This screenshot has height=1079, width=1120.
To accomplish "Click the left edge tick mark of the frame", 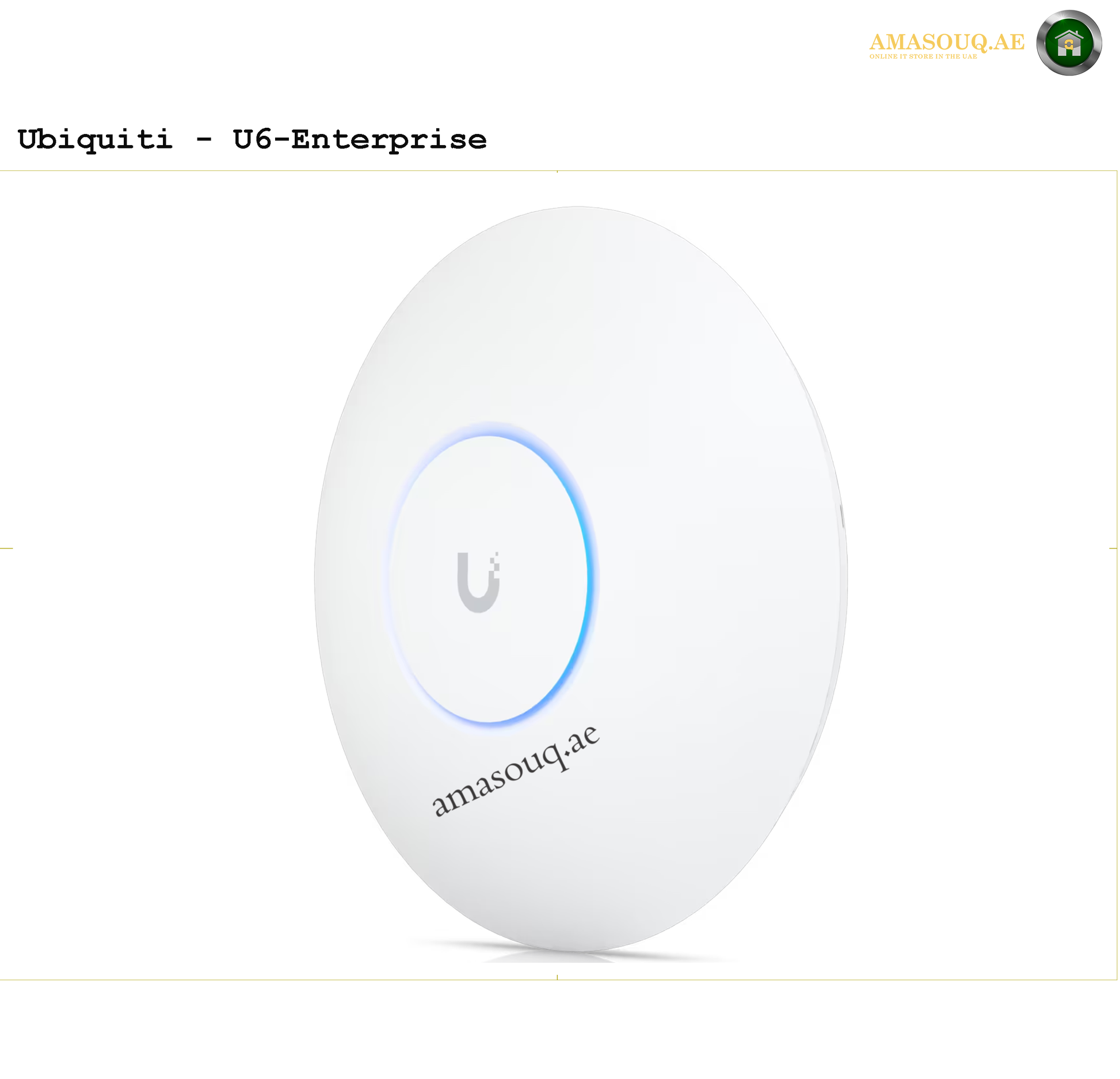I will click(6, 548).
